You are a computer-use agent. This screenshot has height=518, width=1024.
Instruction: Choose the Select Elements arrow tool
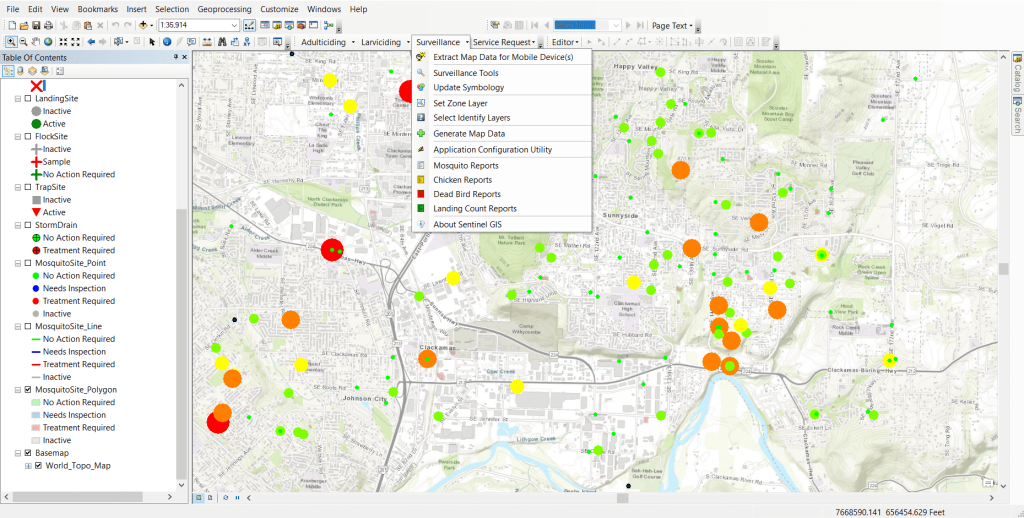click(x=152, y=42)
